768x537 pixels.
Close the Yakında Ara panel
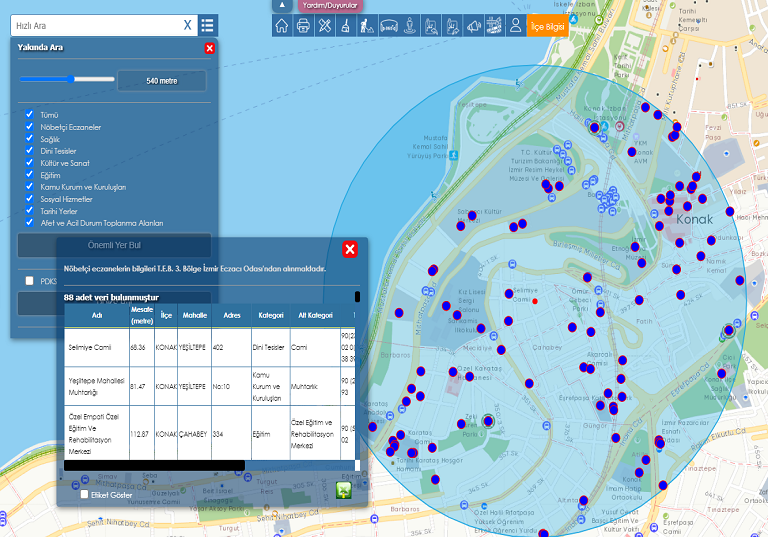pyautogui.click(x=209, y=48)
